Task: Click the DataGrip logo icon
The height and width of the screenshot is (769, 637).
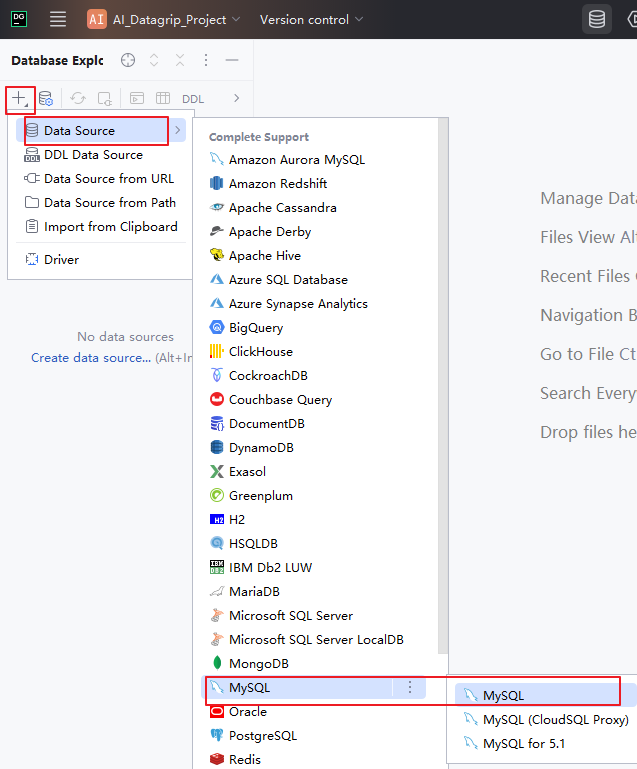Action: point(19,20)
